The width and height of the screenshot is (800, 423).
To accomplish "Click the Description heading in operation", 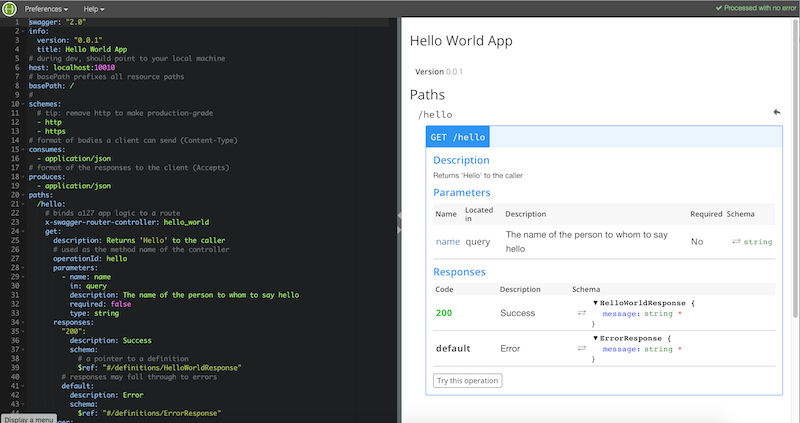I will pyautogui.click(x=461, y=160).
